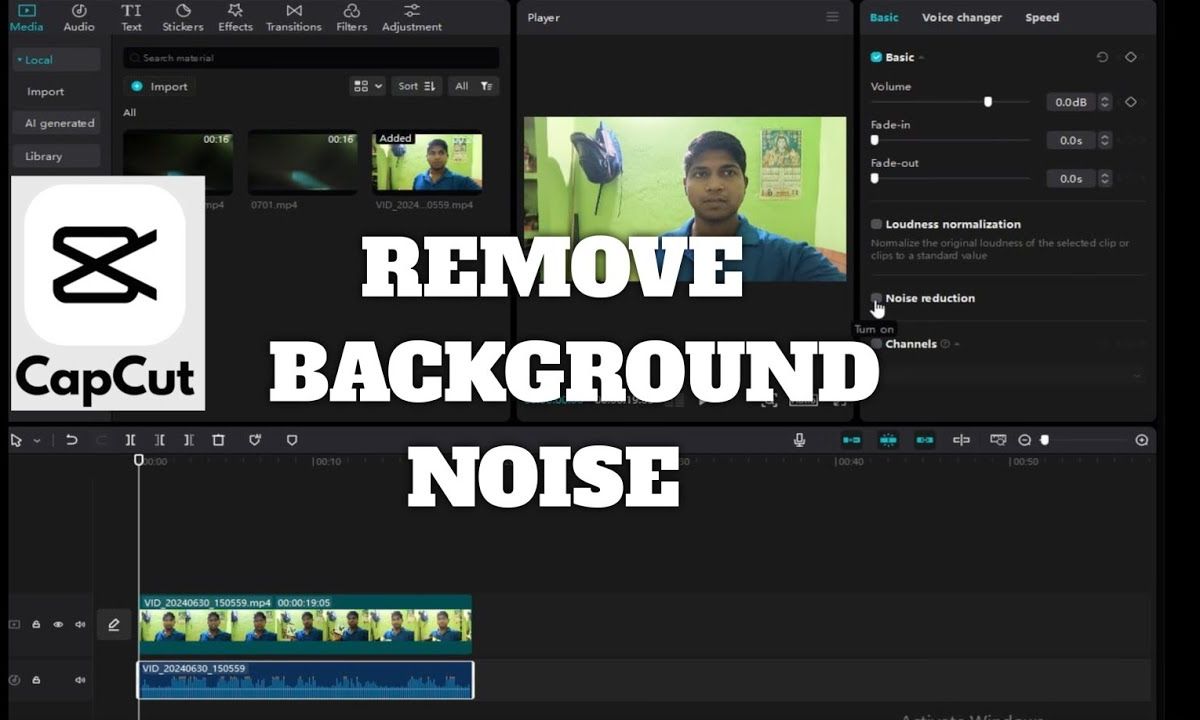Image resolution: width=1200 pixels, height=720 pixels.
Task: Open the Sort dropdown
Action: [417, 86]
